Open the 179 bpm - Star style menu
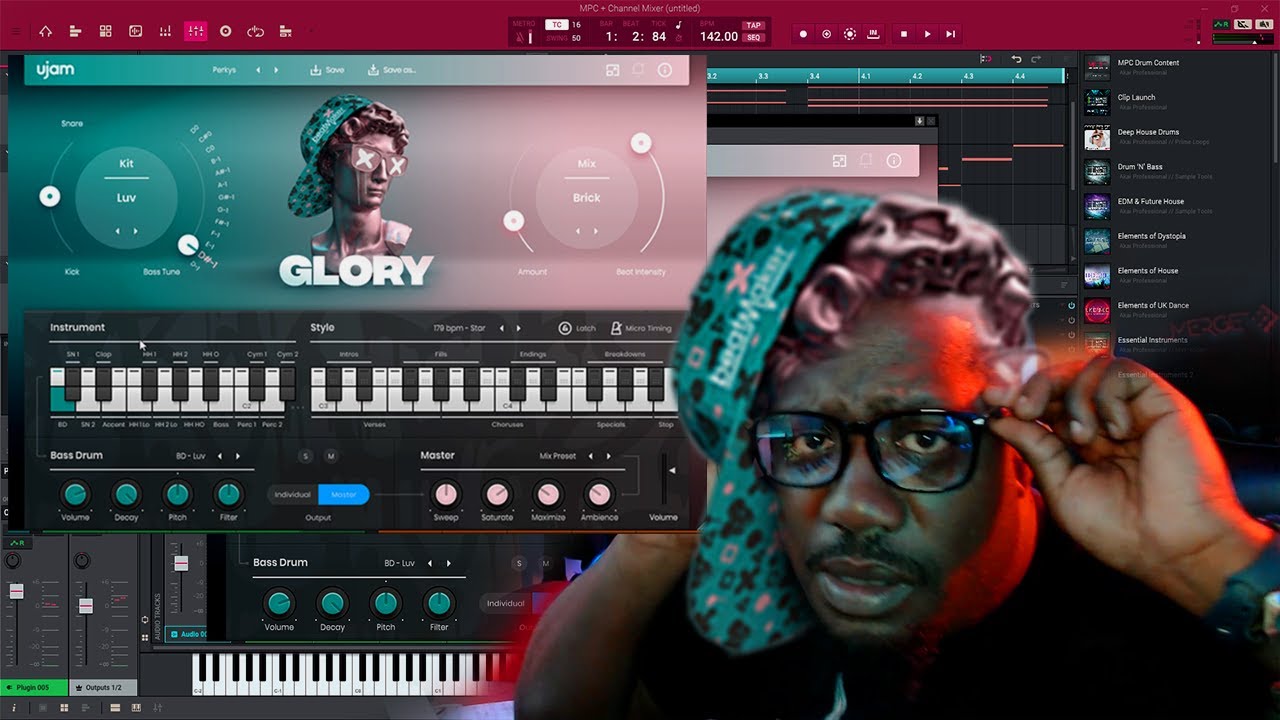1280x720 pixels. [459, 328]
